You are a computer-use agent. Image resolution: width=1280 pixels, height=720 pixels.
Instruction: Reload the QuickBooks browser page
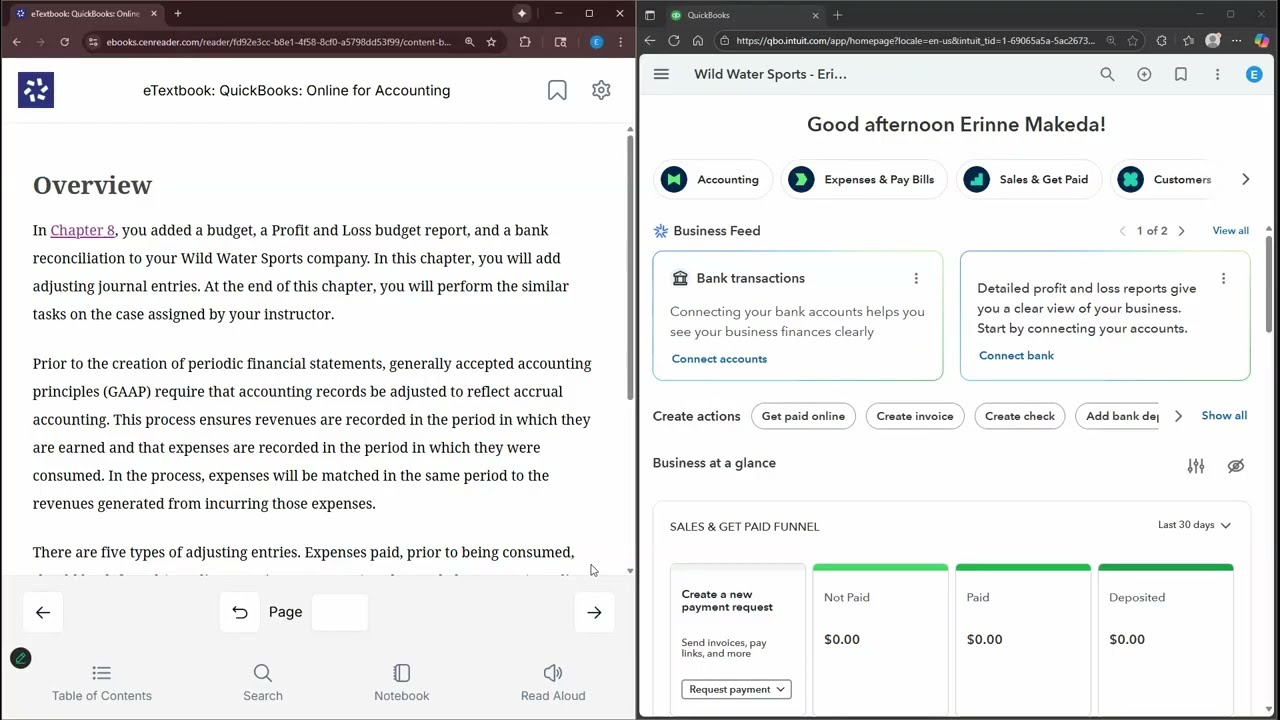pyautogui.click(x=674, y=41)
